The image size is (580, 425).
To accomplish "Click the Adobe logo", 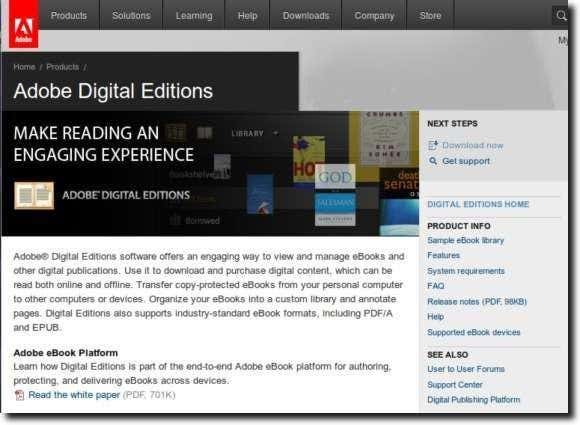I will point(24,24).
